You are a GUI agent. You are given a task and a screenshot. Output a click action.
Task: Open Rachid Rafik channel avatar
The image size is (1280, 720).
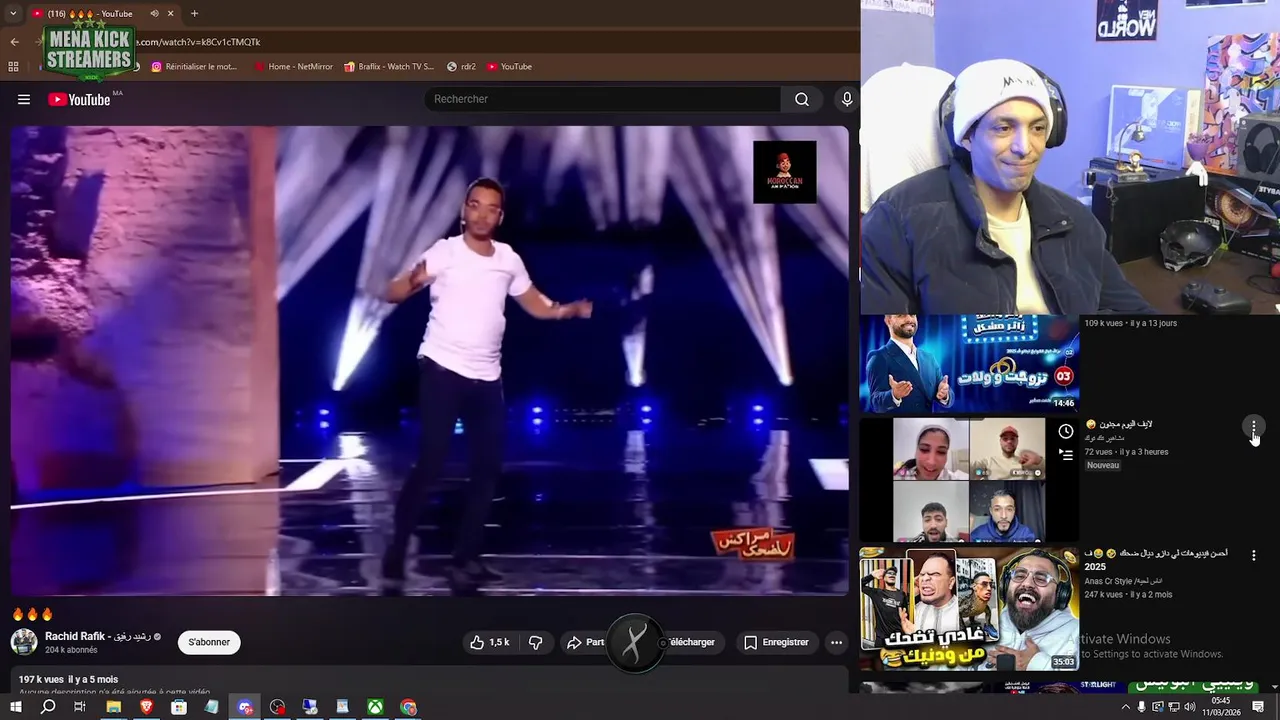(24, 642)
